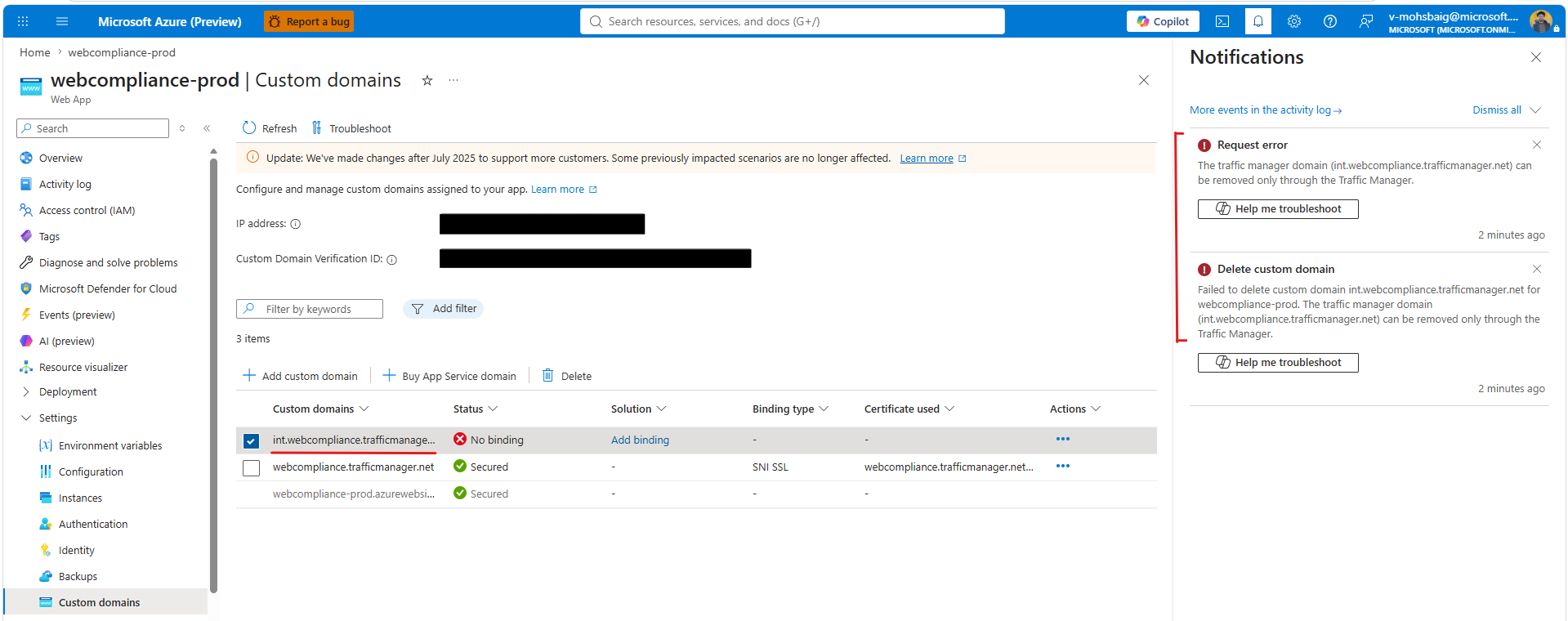Sort by the Solution column
The width and height of the screenshot is (1568, 621).
(639, 409)
